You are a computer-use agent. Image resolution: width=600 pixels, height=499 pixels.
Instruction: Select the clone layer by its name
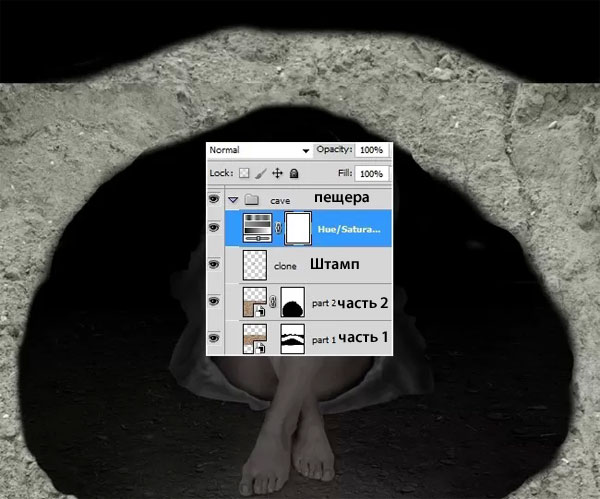click(x=285, y=267)
